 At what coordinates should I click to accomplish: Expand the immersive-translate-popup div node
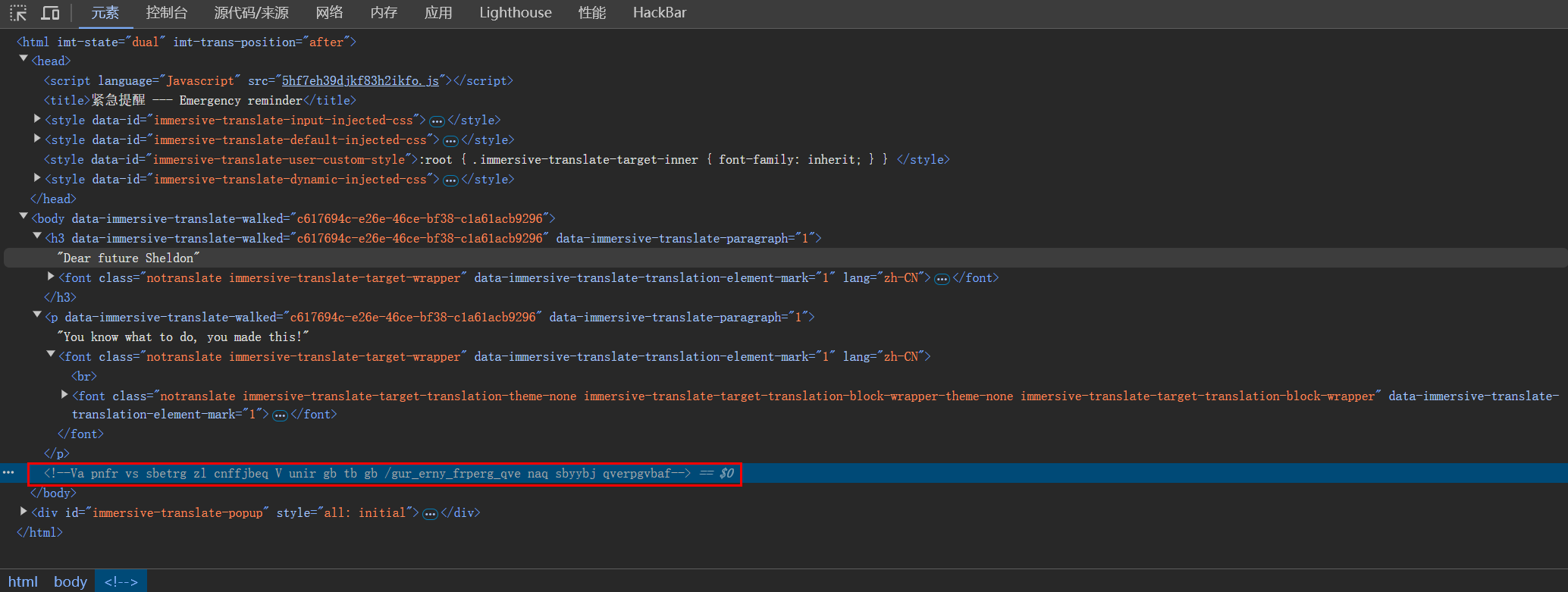pyautogui.click(x=24, y=512)
